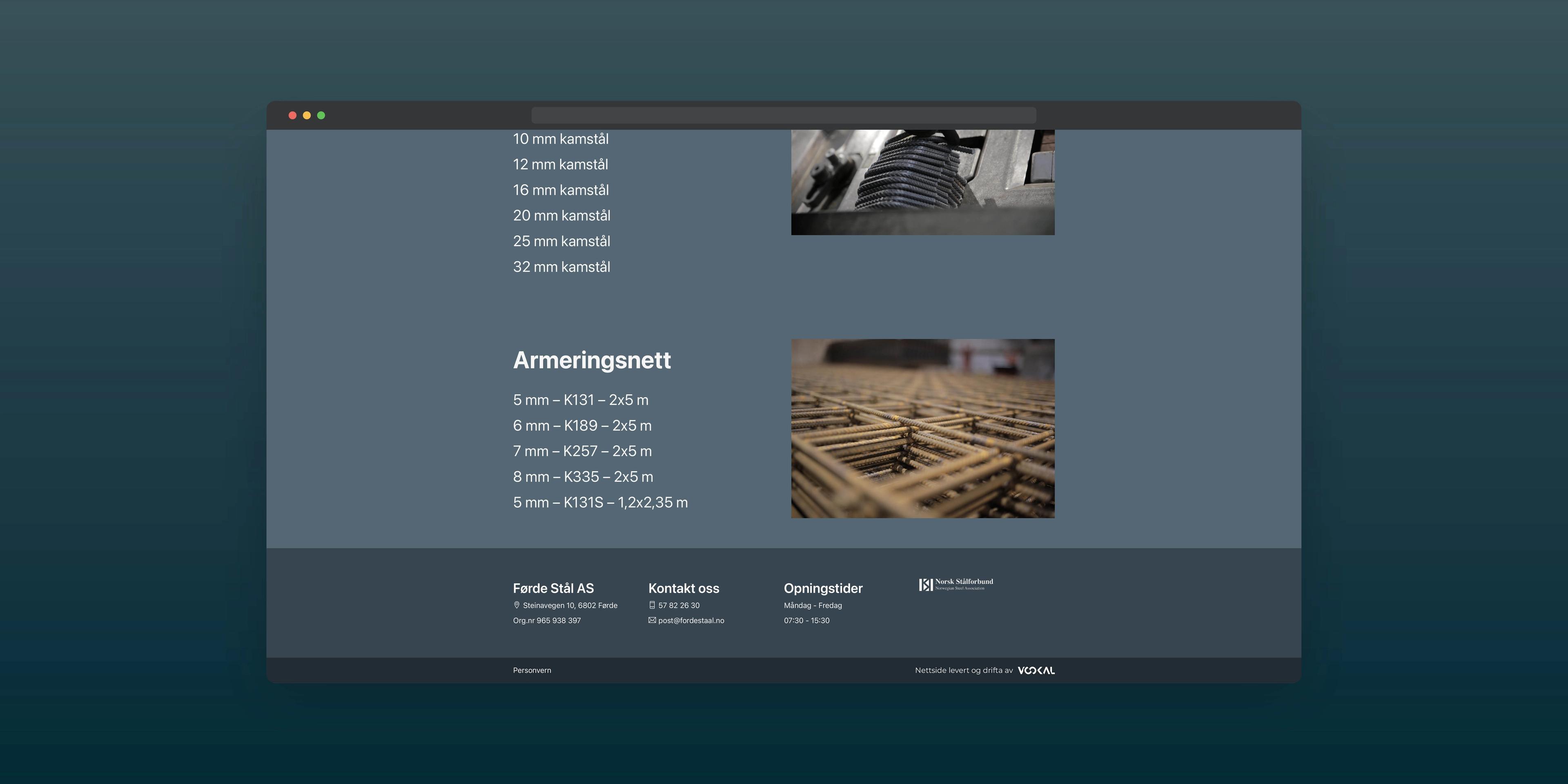This screenshot has width=1568, height=784.
Task: Click the yellow minimize window dot
Action: coord(307,116)
